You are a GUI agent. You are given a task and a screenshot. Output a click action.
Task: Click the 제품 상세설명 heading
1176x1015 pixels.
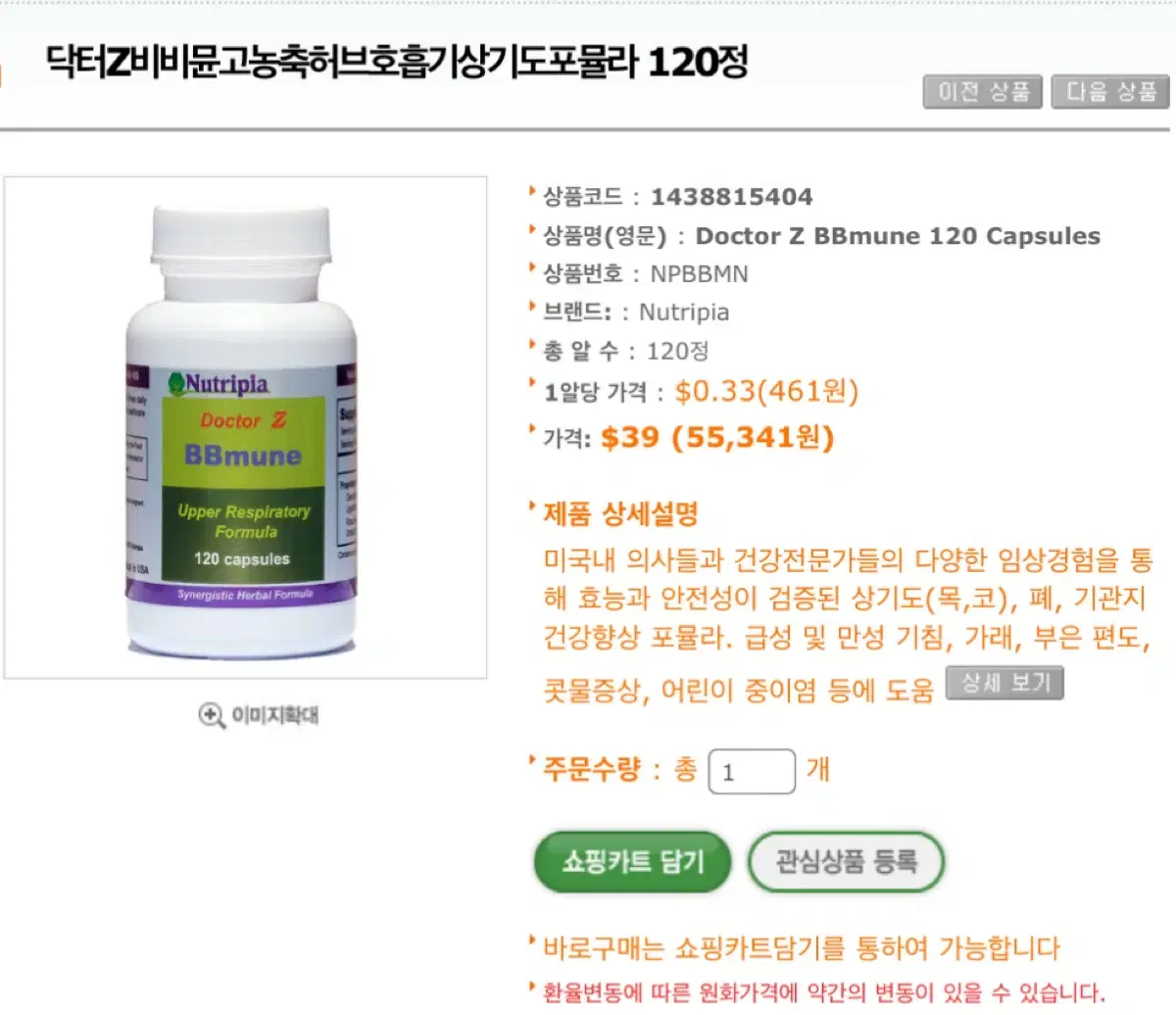(x=620, y=513)
